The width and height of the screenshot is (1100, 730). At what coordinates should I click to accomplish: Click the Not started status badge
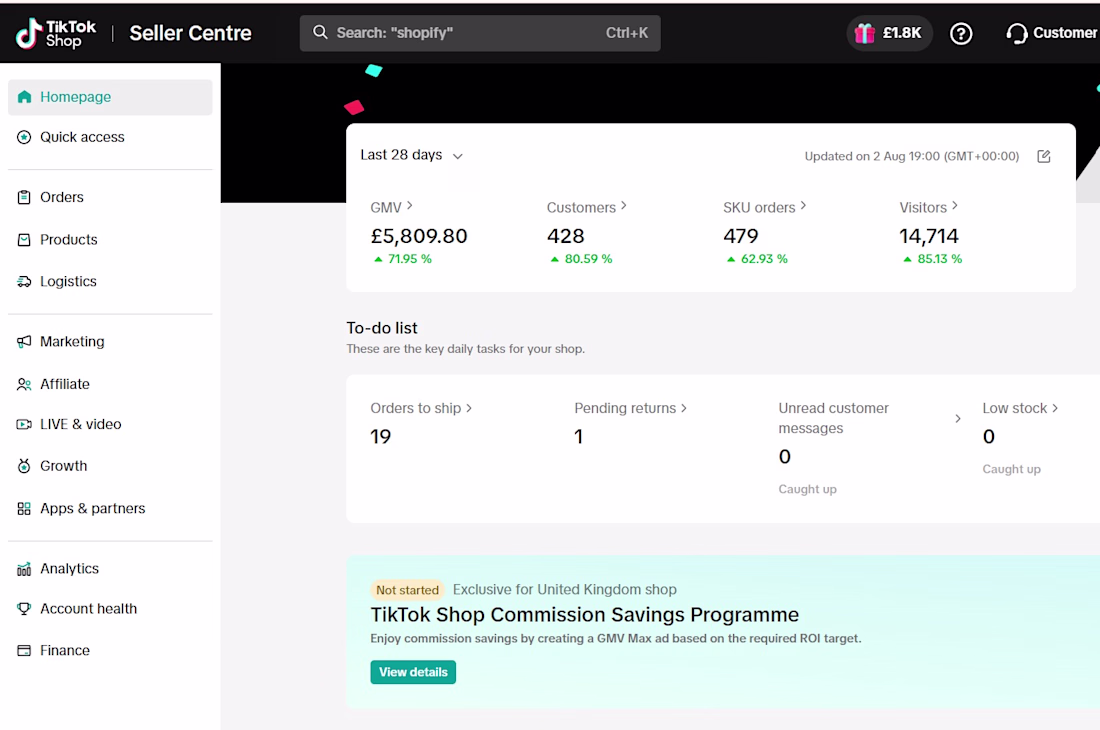click(x=407, y=590)
